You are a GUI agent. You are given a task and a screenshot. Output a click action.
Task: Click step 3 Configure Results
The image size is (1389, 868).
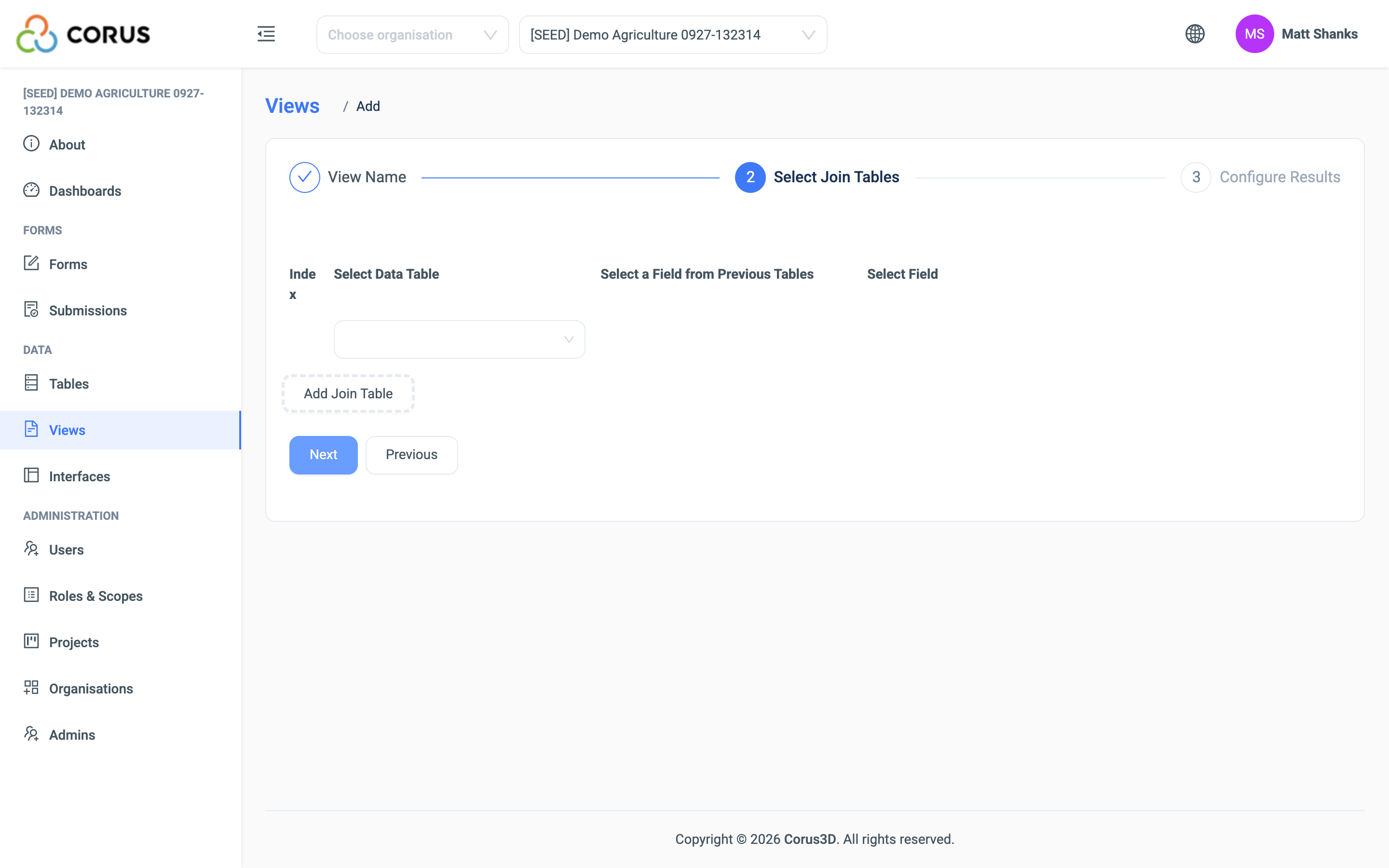(x=1260, y=177)
